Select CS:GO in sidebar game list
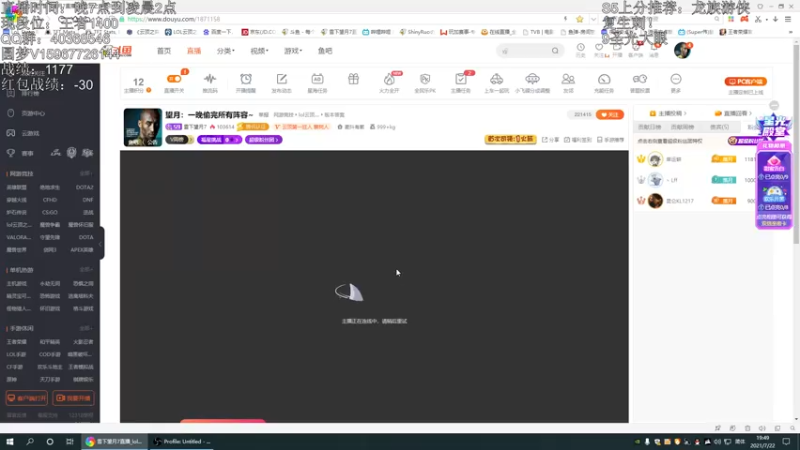 tap(49, 212)
